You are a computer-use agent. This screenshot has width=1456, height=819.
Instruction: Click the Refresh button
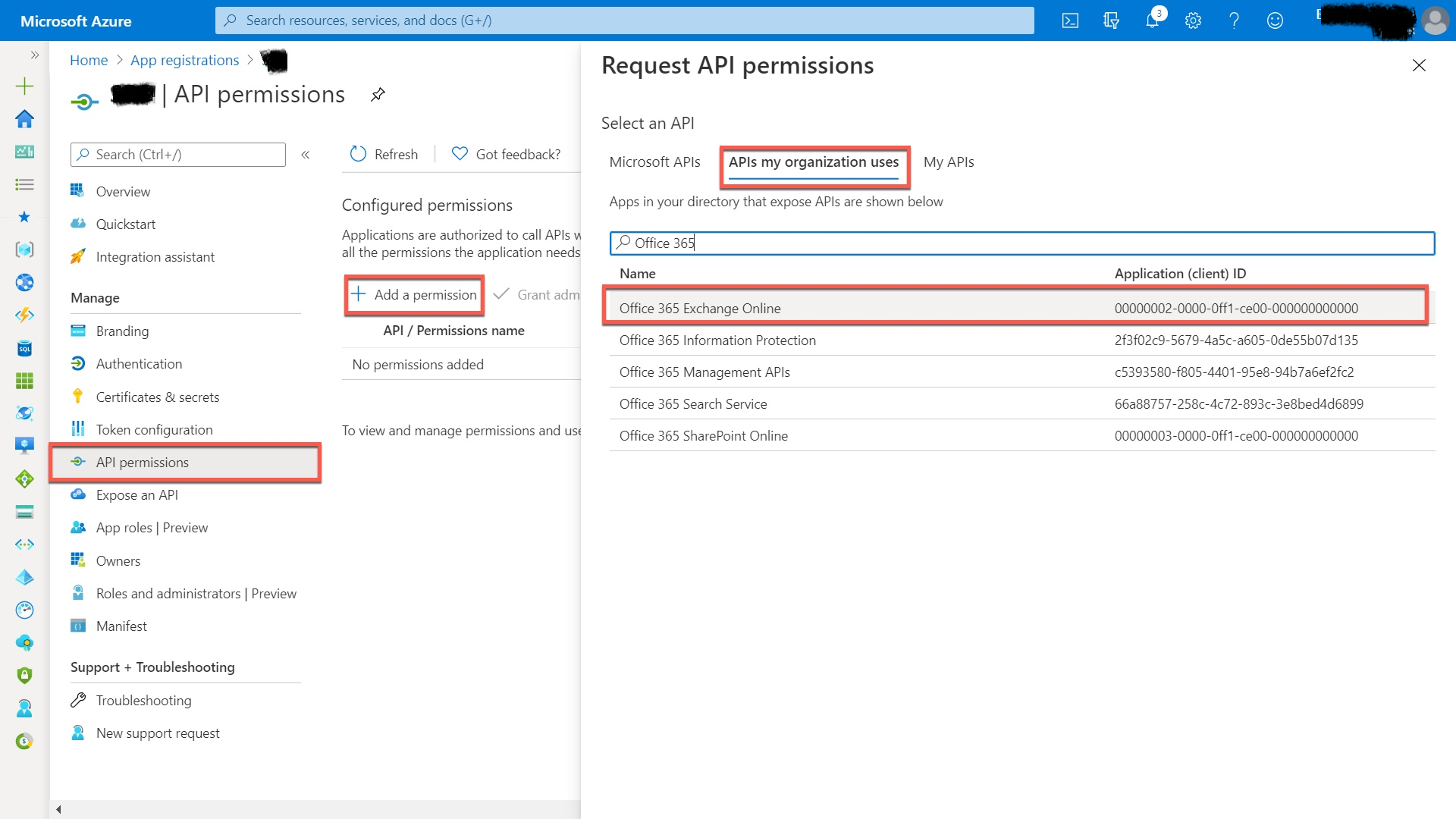click(x=384, y=154)
